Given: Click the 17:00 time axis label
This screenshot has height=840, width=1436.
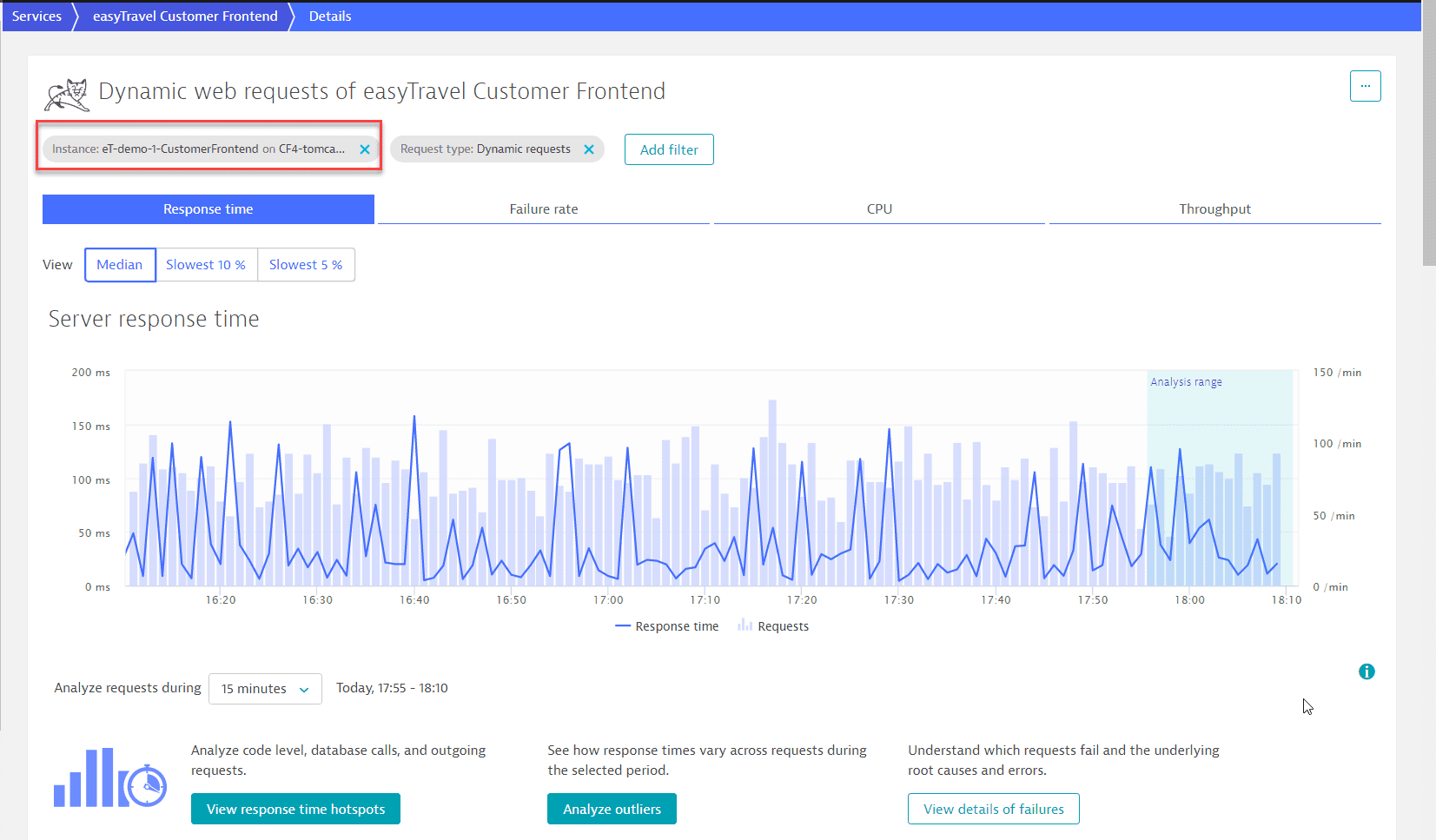Looking at the screenshot, I should pos(608,600).
